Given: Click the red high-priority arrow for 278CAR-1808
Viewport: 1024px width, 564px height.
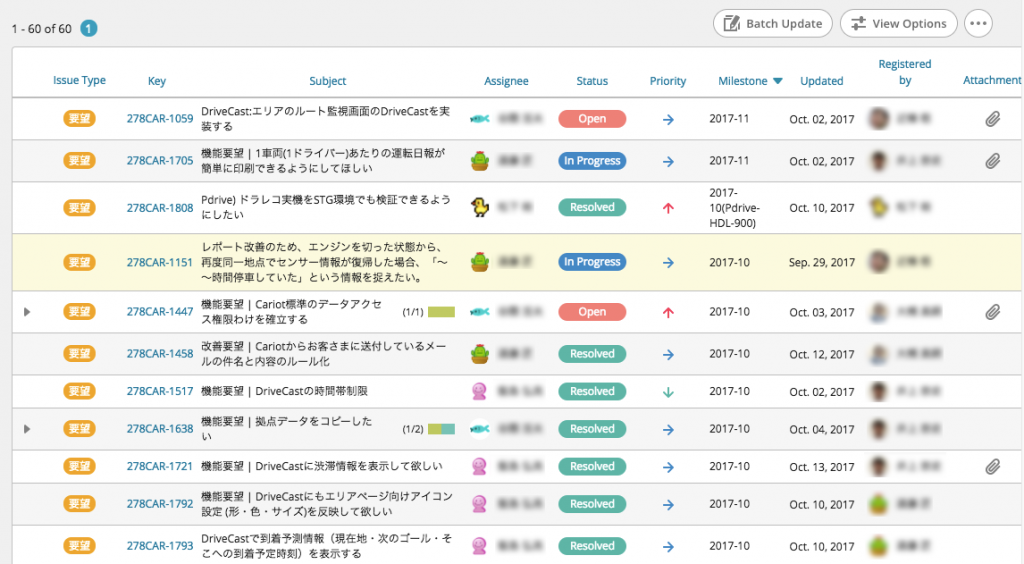Looking at the screenshot, I should pos(668,208).
